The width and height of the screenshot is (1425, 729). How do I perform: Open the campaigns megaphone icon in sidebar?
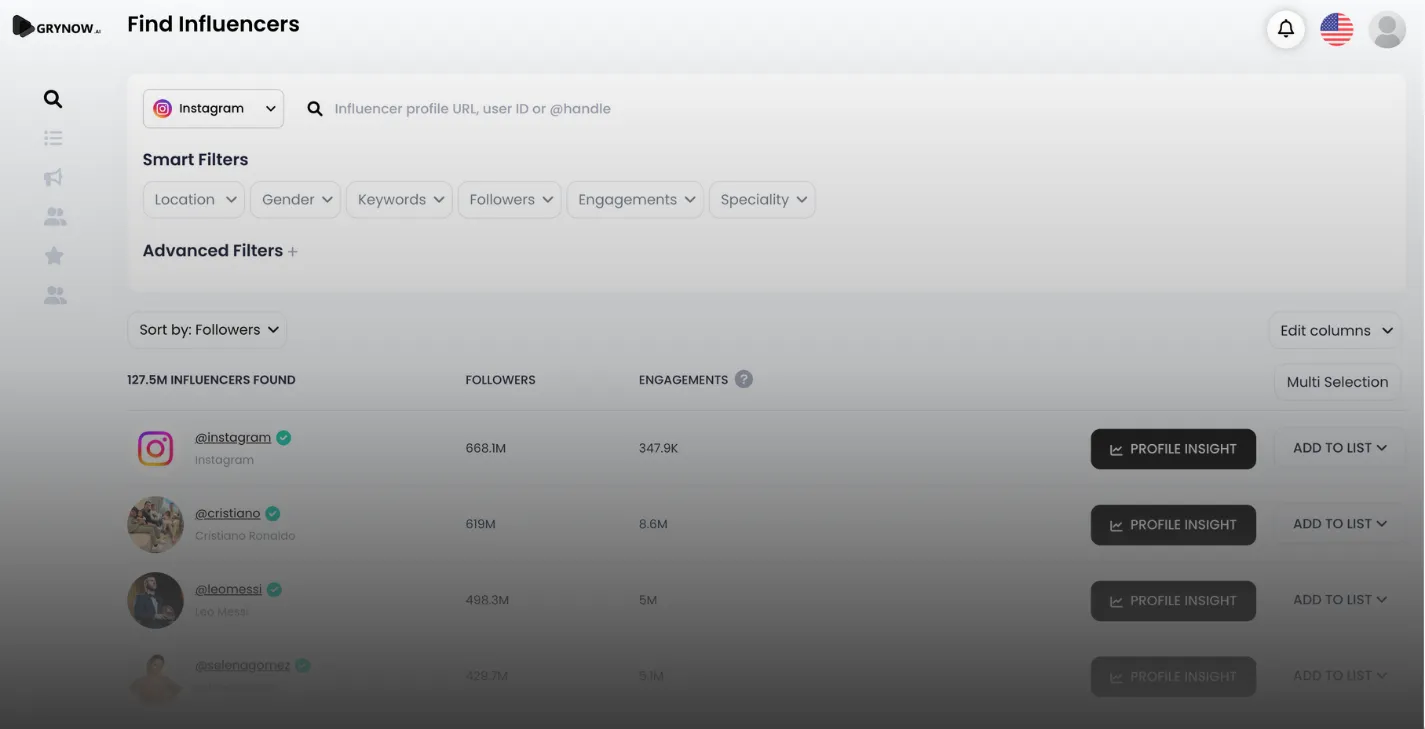[54, 177]
